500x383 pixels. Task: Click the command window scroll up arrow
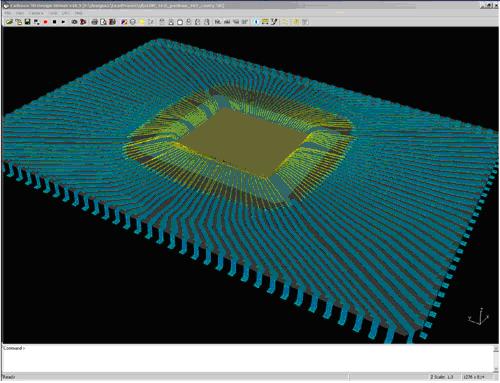(x=496, y=349)
